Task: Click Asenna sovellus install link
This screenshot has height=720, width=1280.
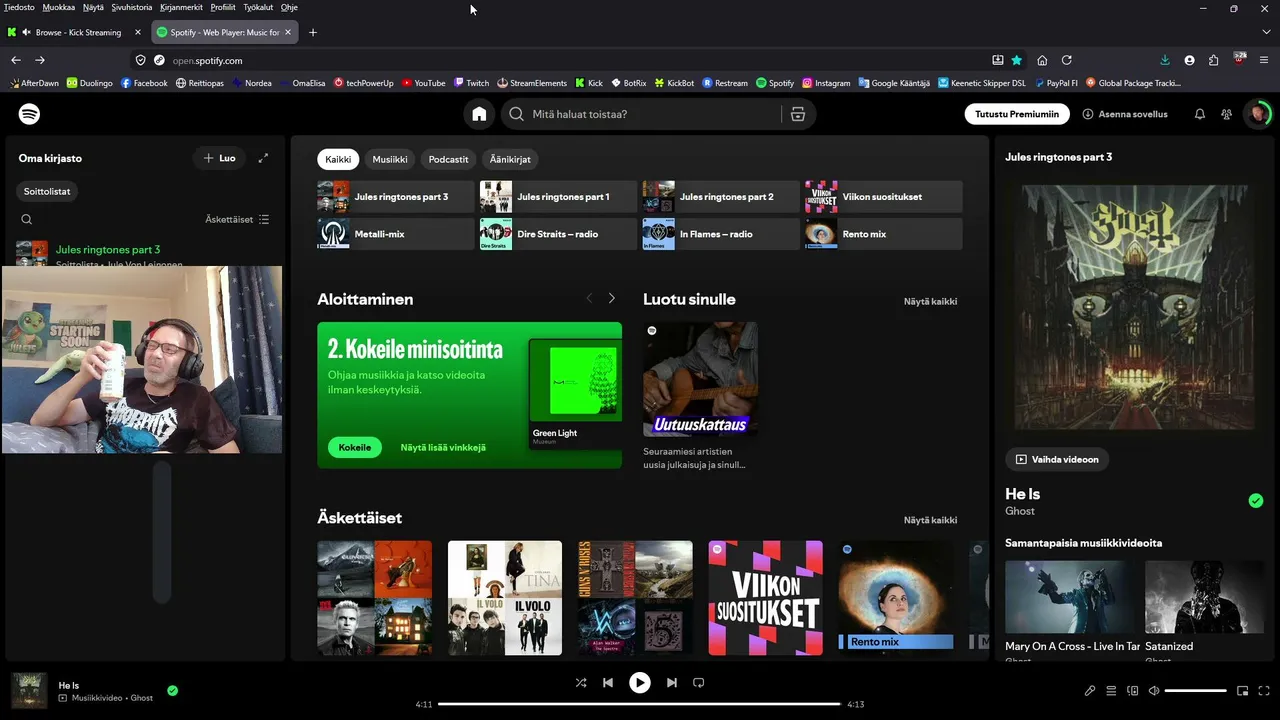Action: point(1125,114)
